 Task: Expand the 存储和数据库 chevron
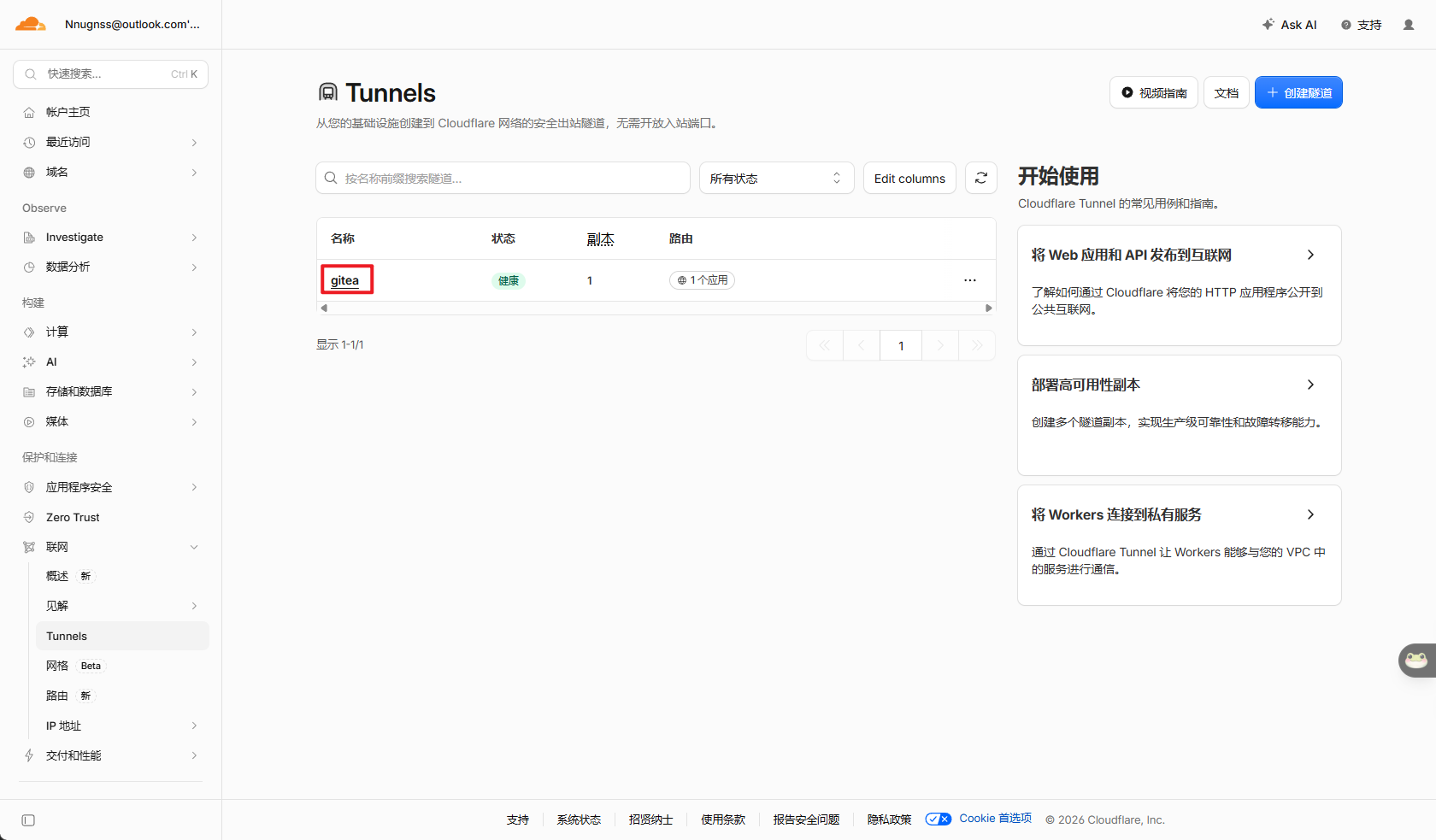[194, 392]
